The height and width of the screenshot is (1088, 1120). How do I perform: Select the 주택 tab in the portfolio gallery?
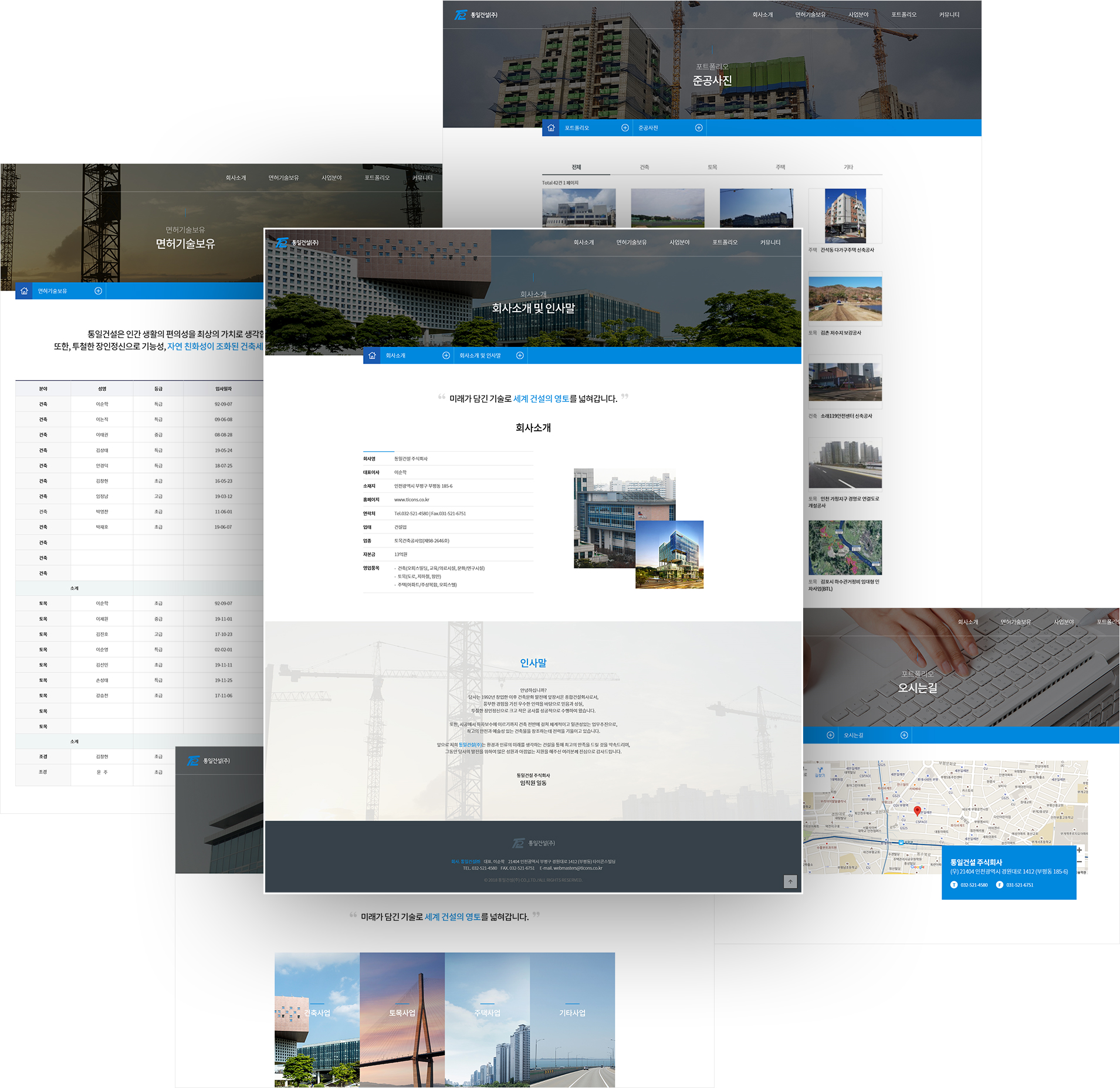pyautogui.click(x=780, y=167)
